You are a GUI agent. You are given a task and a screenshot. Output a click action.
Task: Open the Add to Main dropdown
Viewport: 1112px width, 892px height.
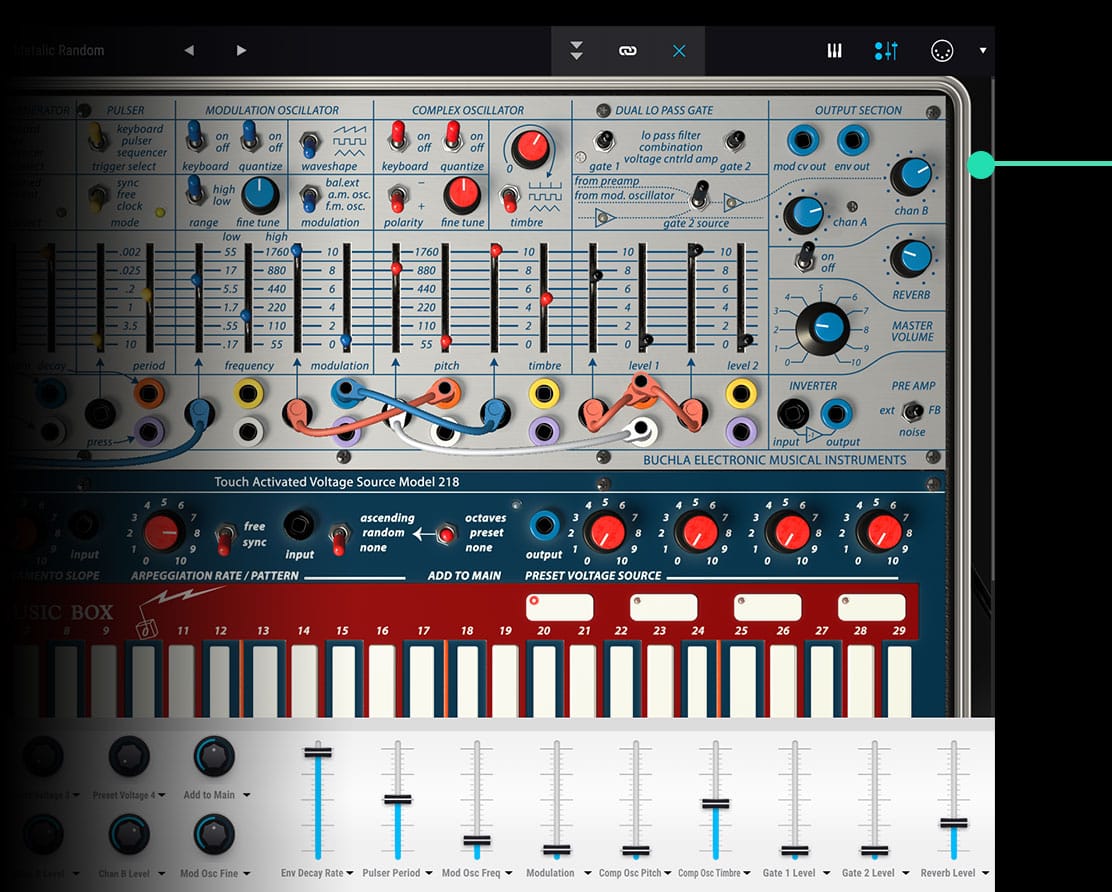pyautogui.click(x=247, y=796)
